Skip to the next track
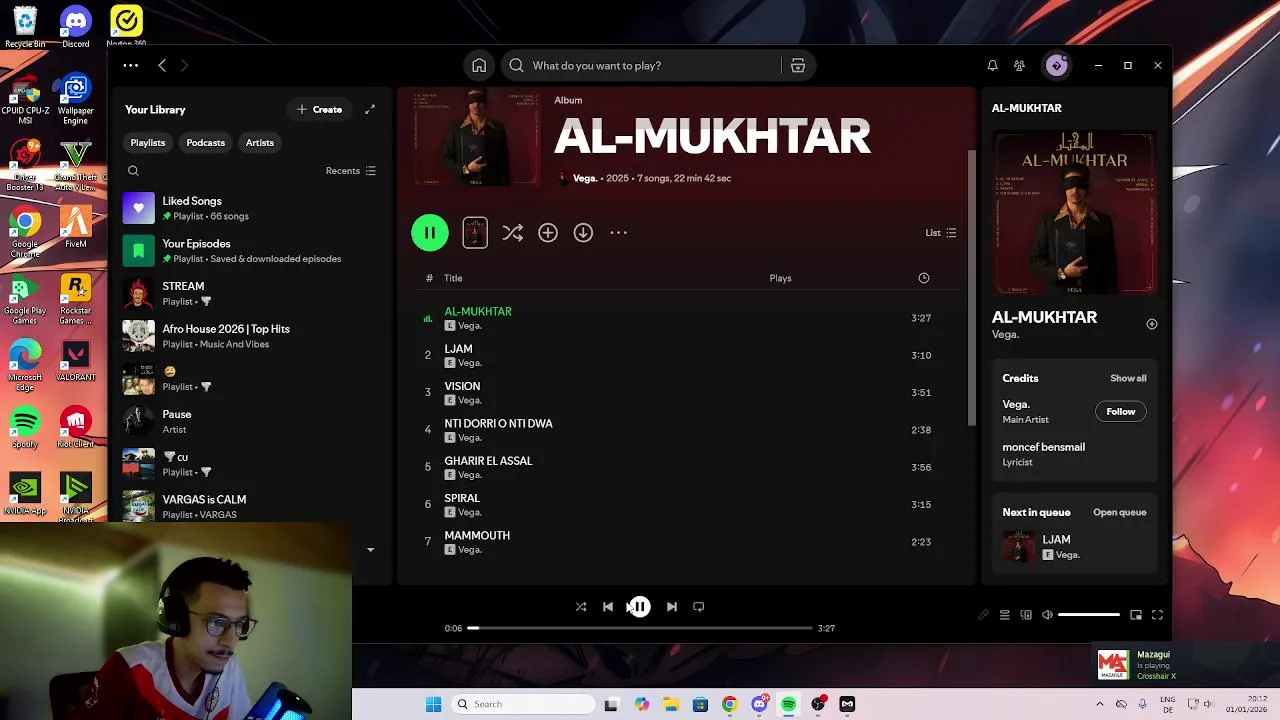The width and height of the screenshot is (1280, 720). (x=672, y=606)
